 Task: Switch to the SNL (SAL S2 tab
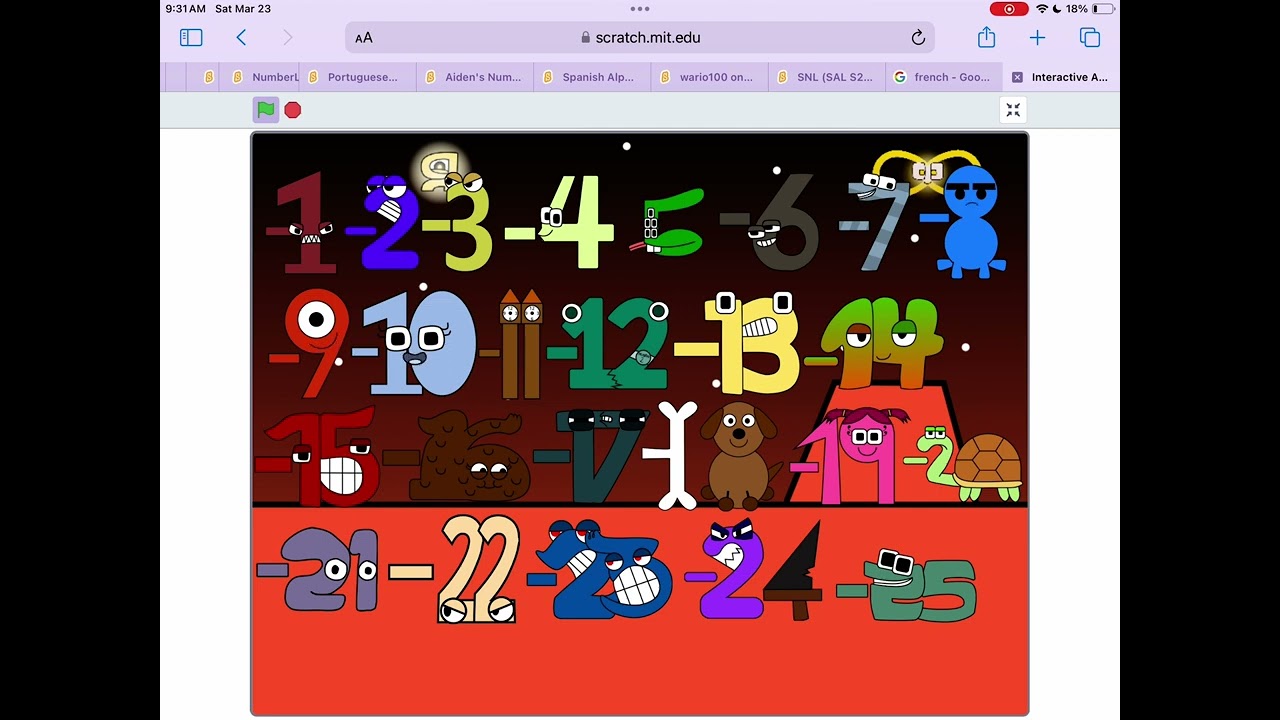click(x=826, y=77)
